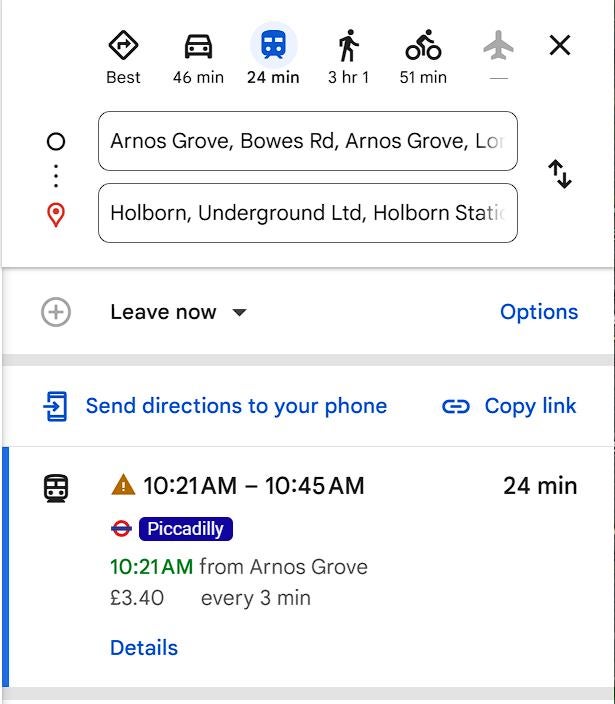Select the Best travel mode icon
This screenshot has width=615, height=704.
coord(123,46)
